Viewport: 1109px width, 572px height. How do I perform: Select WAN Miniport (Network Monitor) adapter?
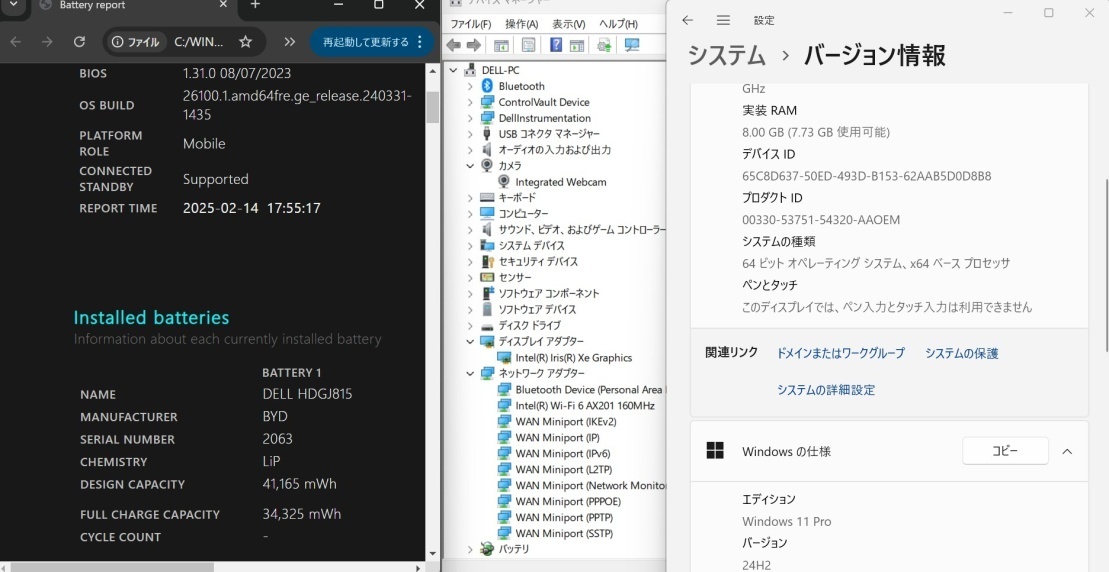point(590,485)
